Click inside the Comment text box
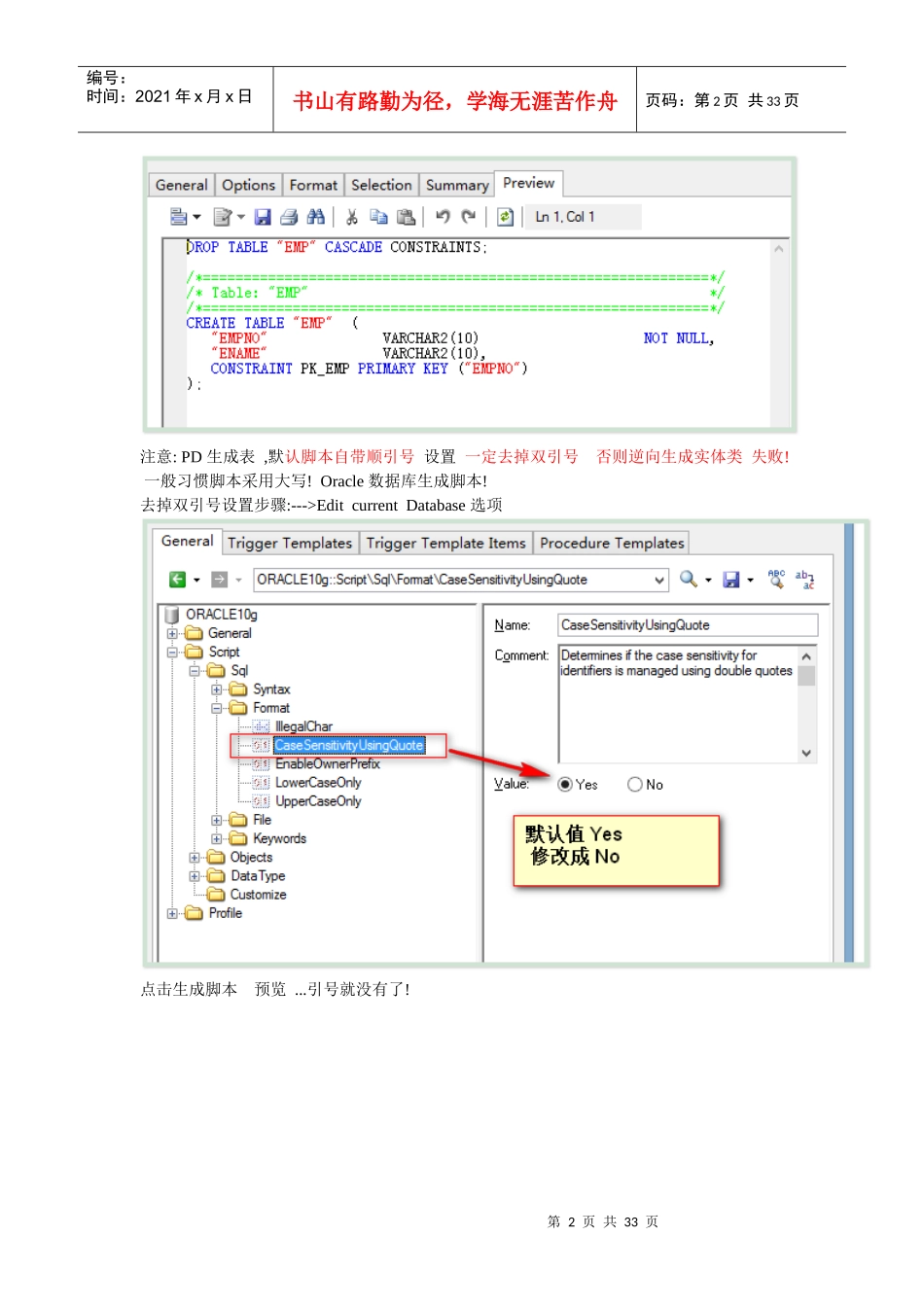The width and height of the screenshot is (924, 1307). click(x=678, y=704)
